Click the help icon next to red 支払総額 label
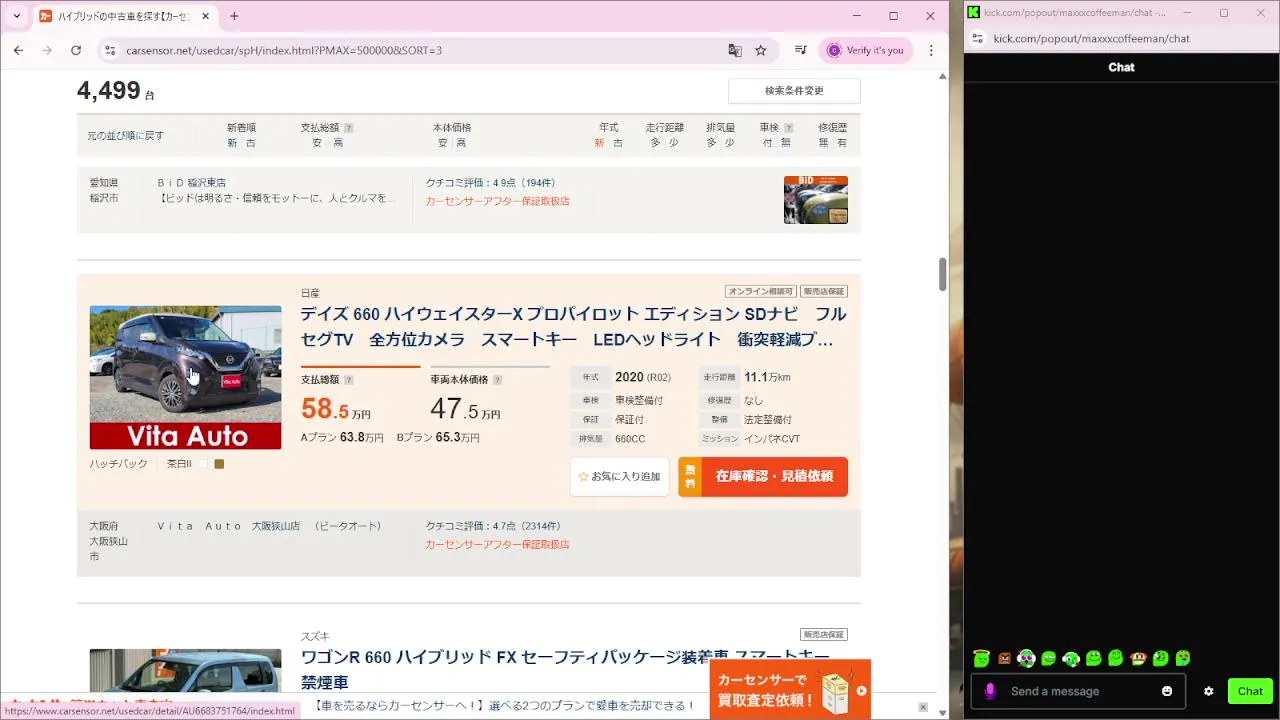Screen dimensions: 1280x720 pos(348,380)
